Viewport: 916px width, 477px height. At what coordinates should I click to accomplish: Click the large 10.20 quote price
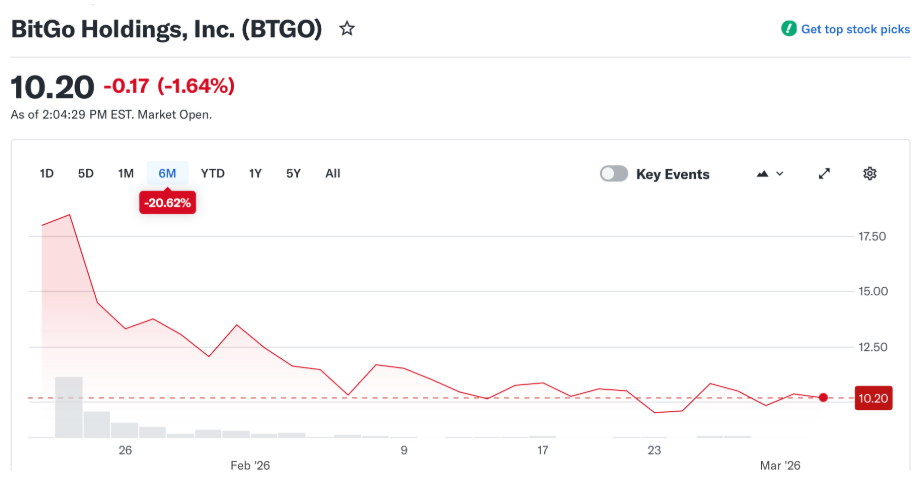coord(53,87)
